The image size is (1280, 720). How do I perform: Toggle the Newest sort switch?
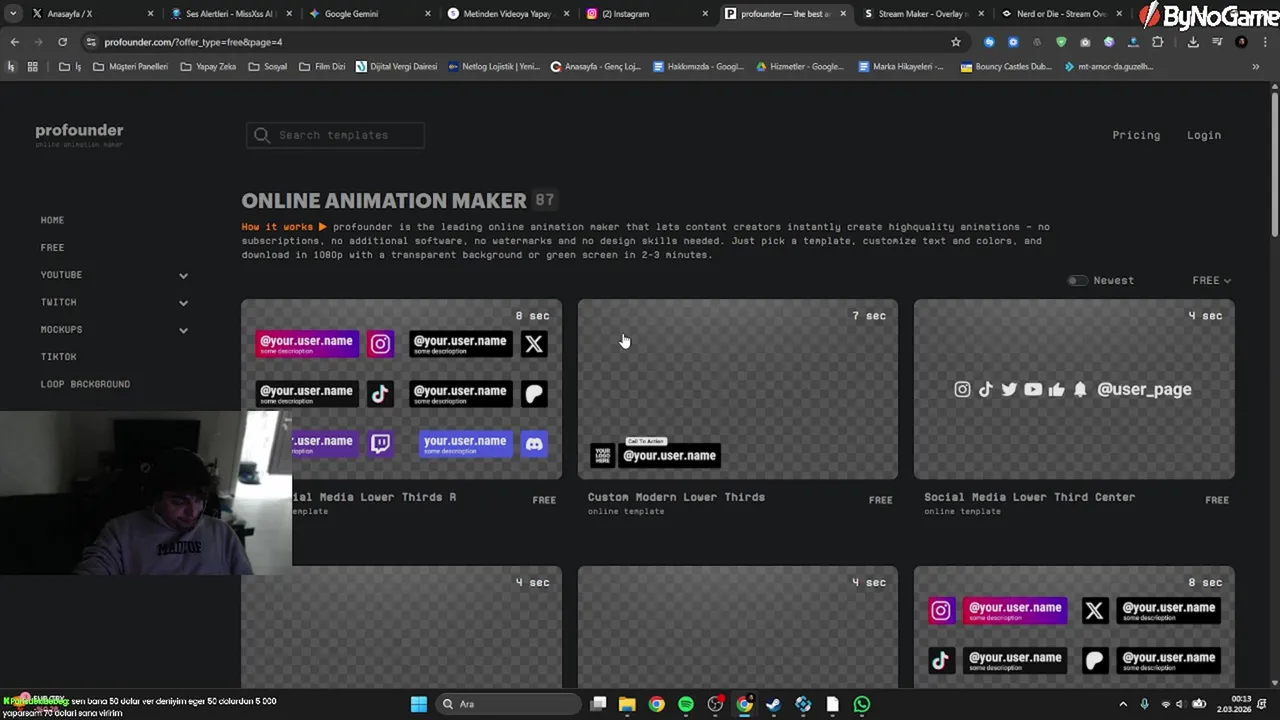click(x=1077, y=281)
